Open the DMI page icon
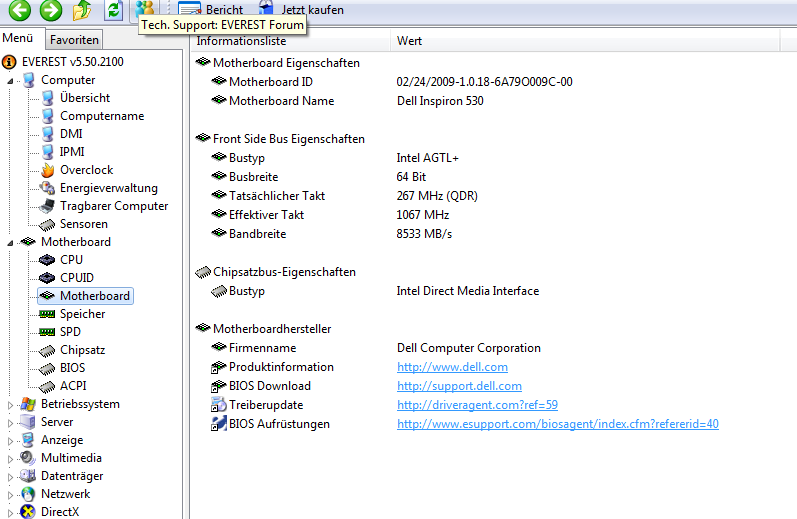 [47, 134]
